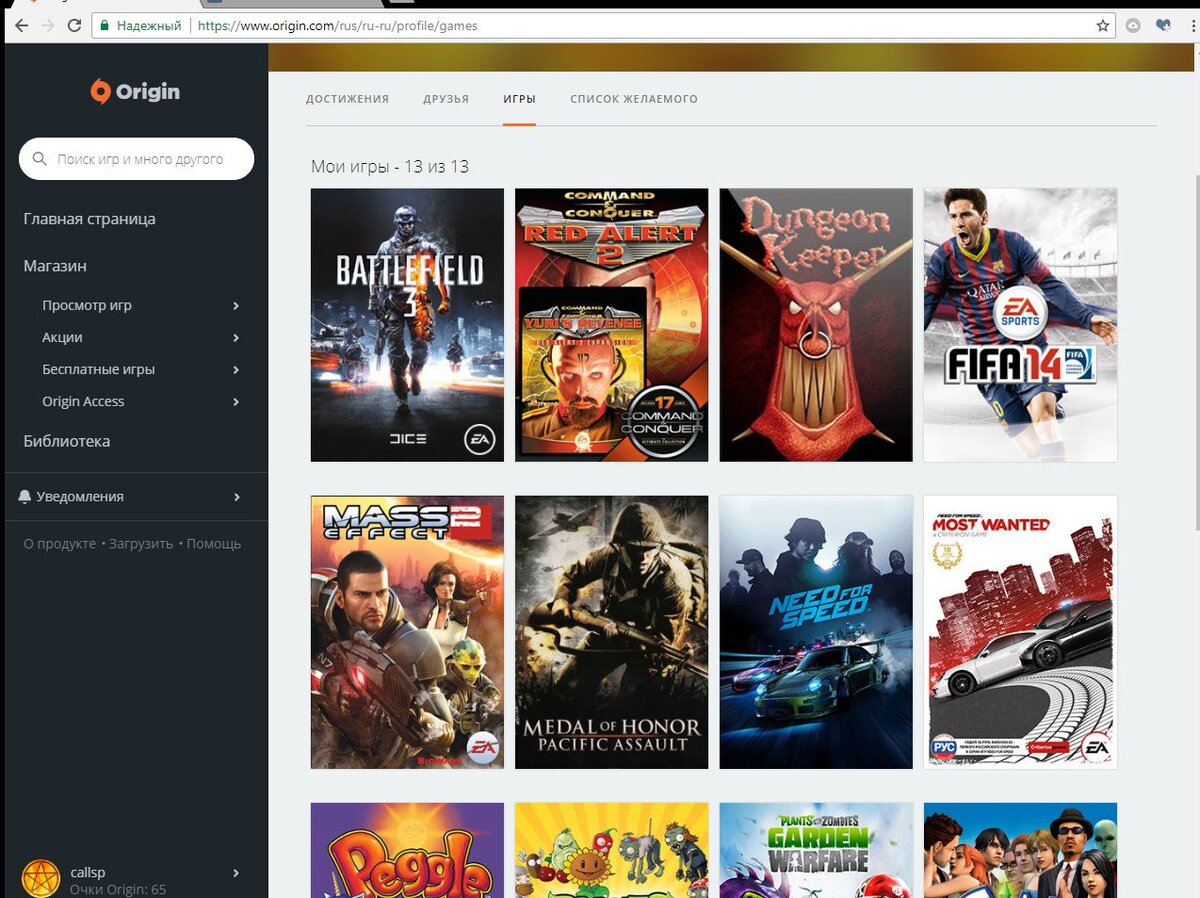Go to Главная страница
This screenshot has width=1200, height=898.
(x=89, y=219)
